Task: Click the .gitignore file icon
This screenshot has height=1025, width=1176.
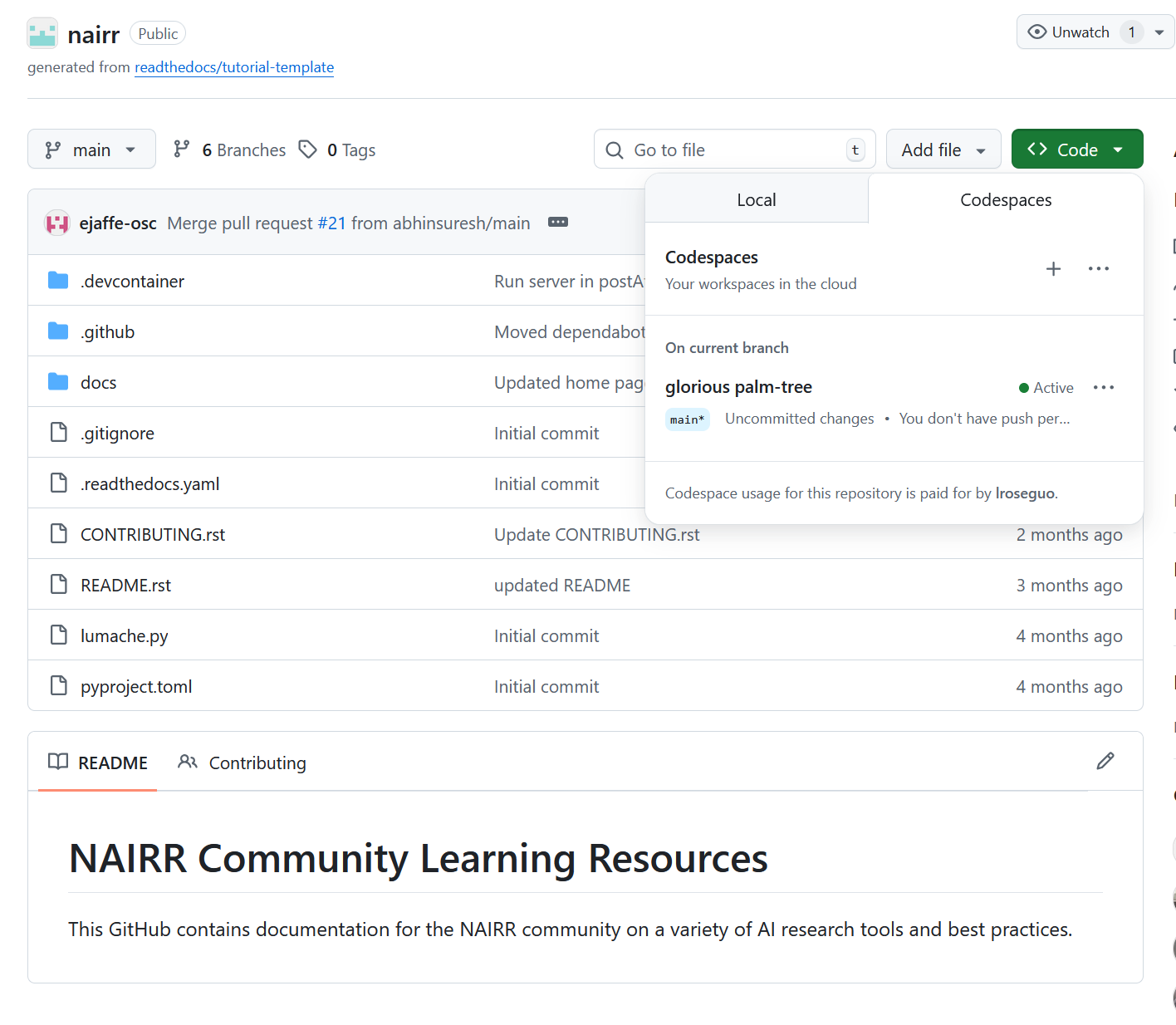Action: (58, 432)
